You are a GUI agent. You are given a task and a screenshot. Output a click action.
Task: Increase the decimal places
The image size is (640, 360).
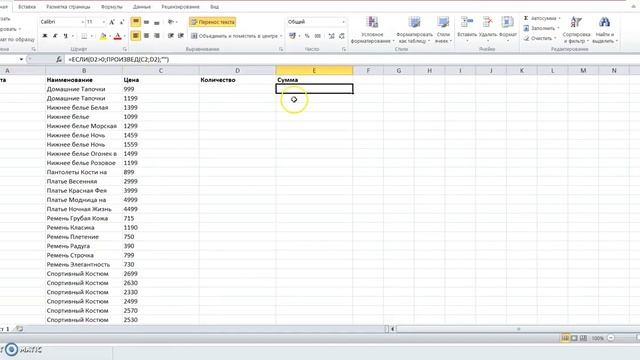tap(331, 36)
